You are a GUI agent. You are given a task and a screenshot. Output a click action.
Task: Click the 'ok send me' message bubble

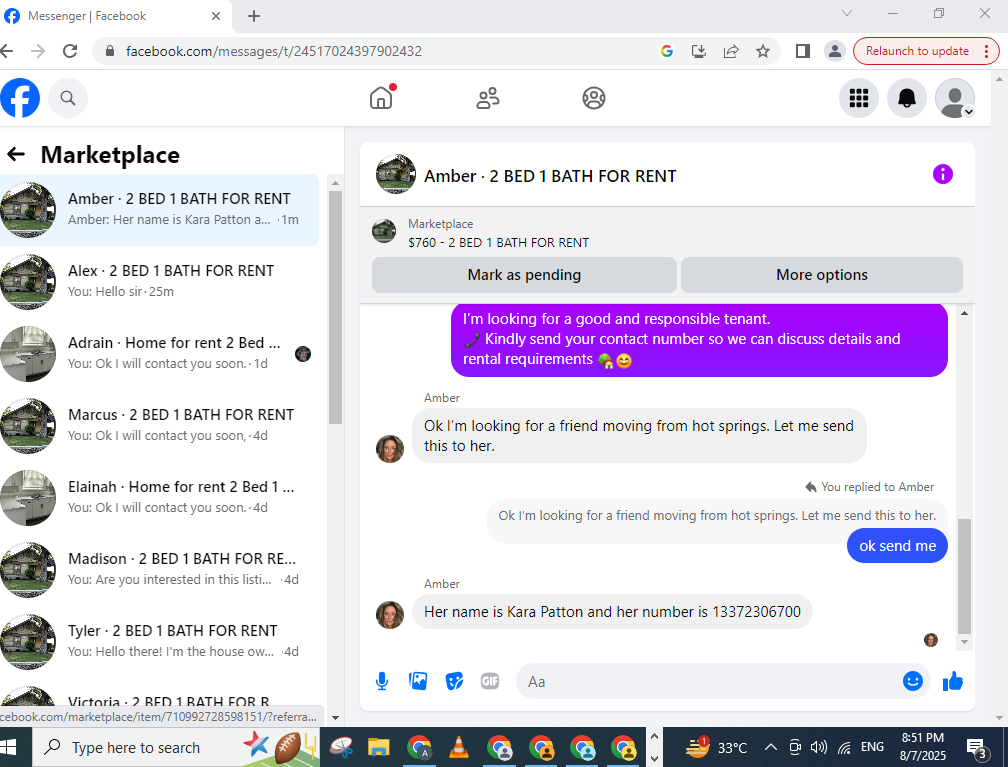[897, 546]
